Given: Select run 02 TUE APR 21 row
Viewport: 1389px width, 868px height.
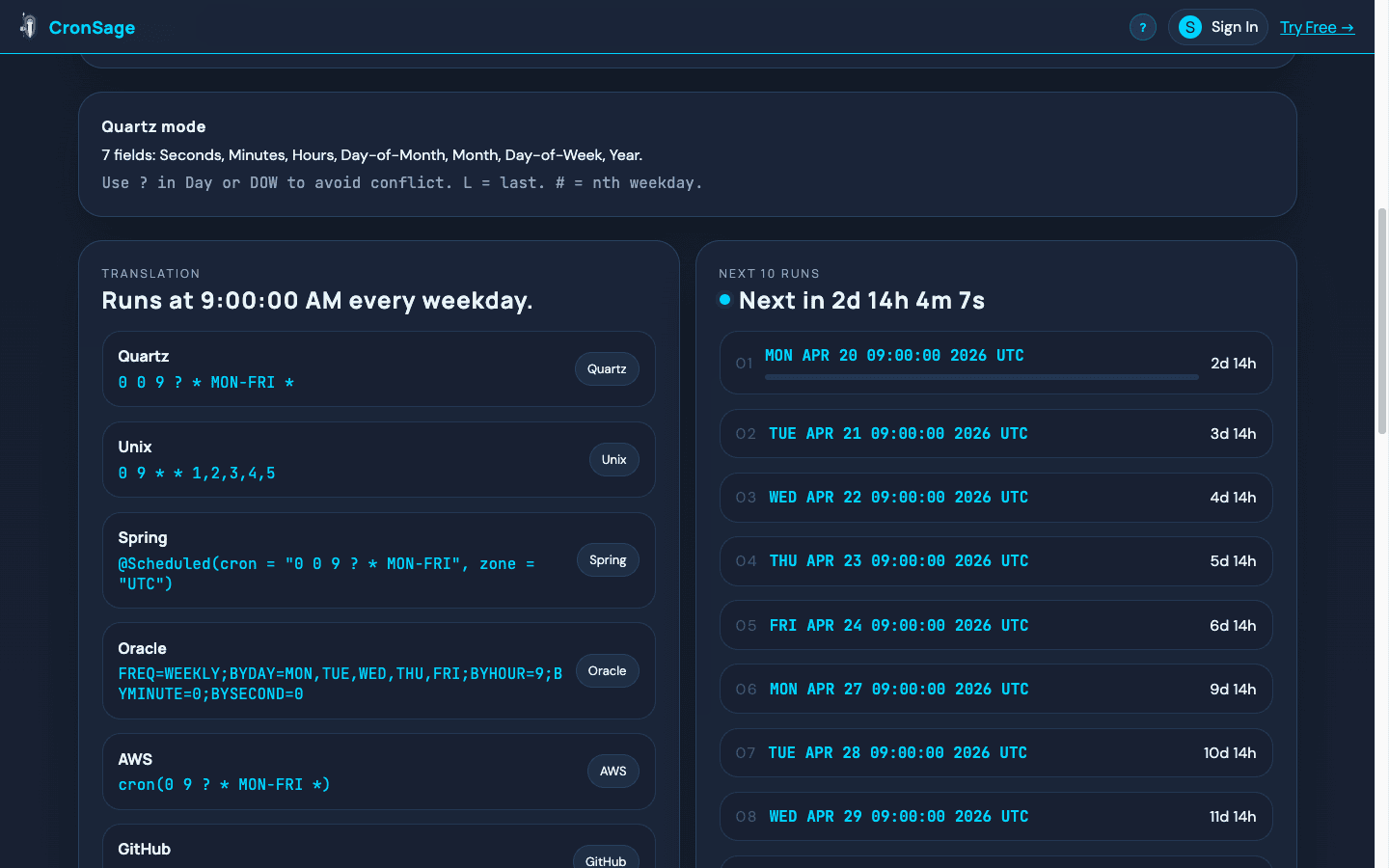Looking at the screenshot, I should tap(995, 434).
